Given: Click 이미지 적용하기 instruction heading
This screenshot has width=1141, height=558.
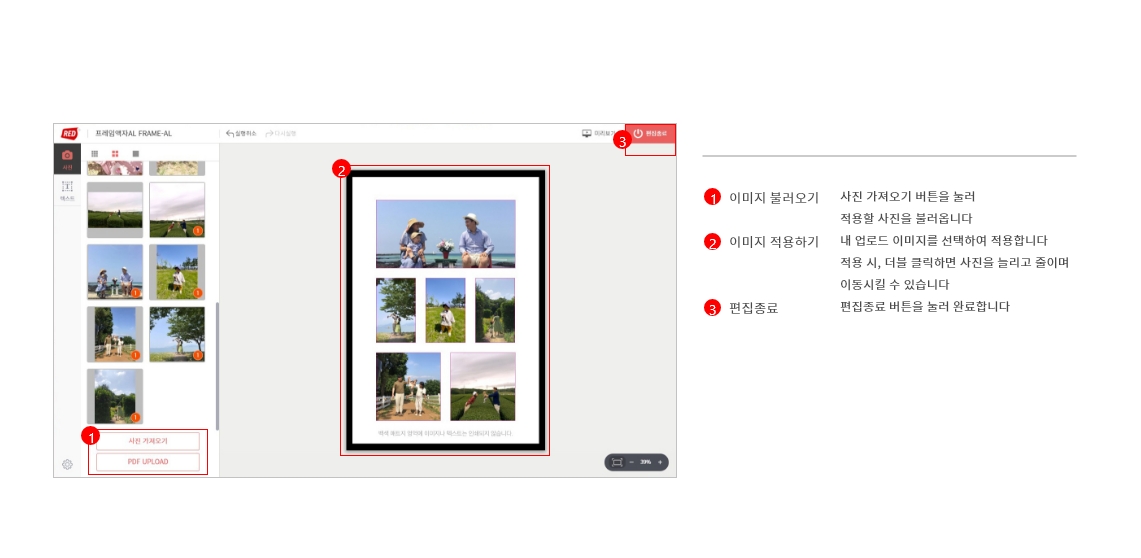Looking at the screenshot, I should click(x=774, y=242).
